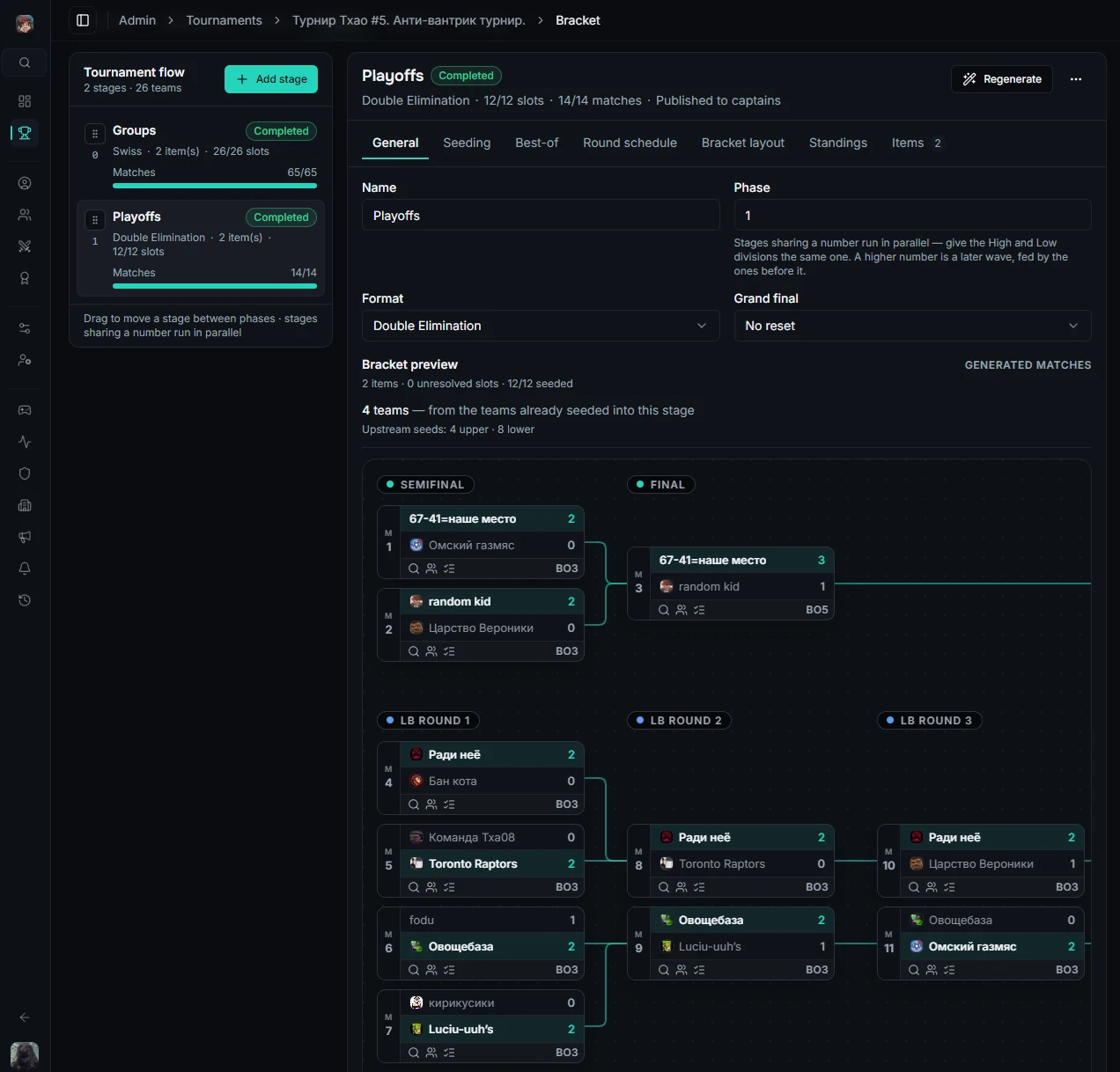Viewport: 1120px width, 1072px height.
Task: Click the magnifier icon under match M1
Action: [x=414, y=569]
